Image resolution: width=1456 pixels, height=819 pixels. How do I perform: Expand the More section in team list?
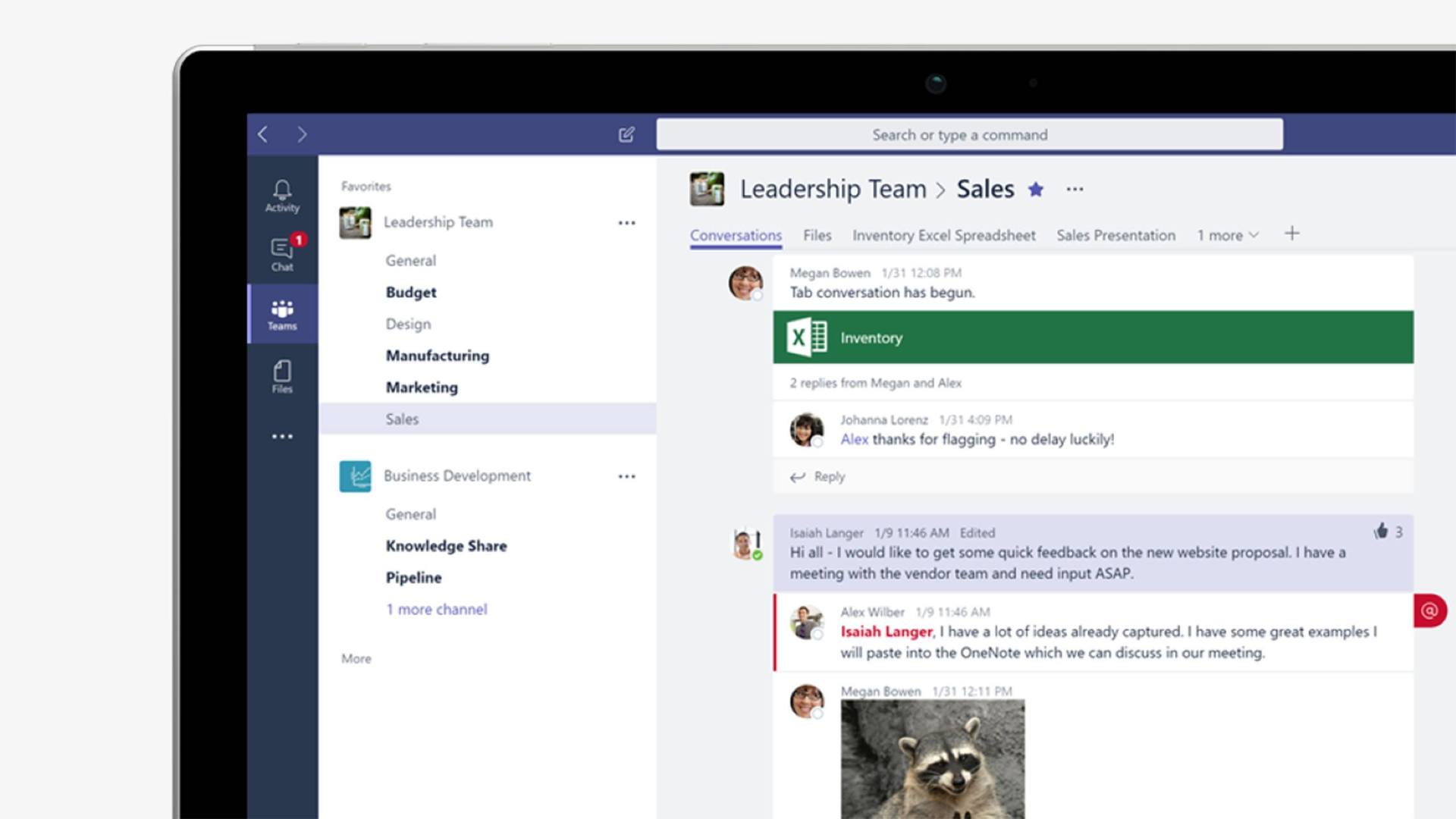tap(356, 659)
